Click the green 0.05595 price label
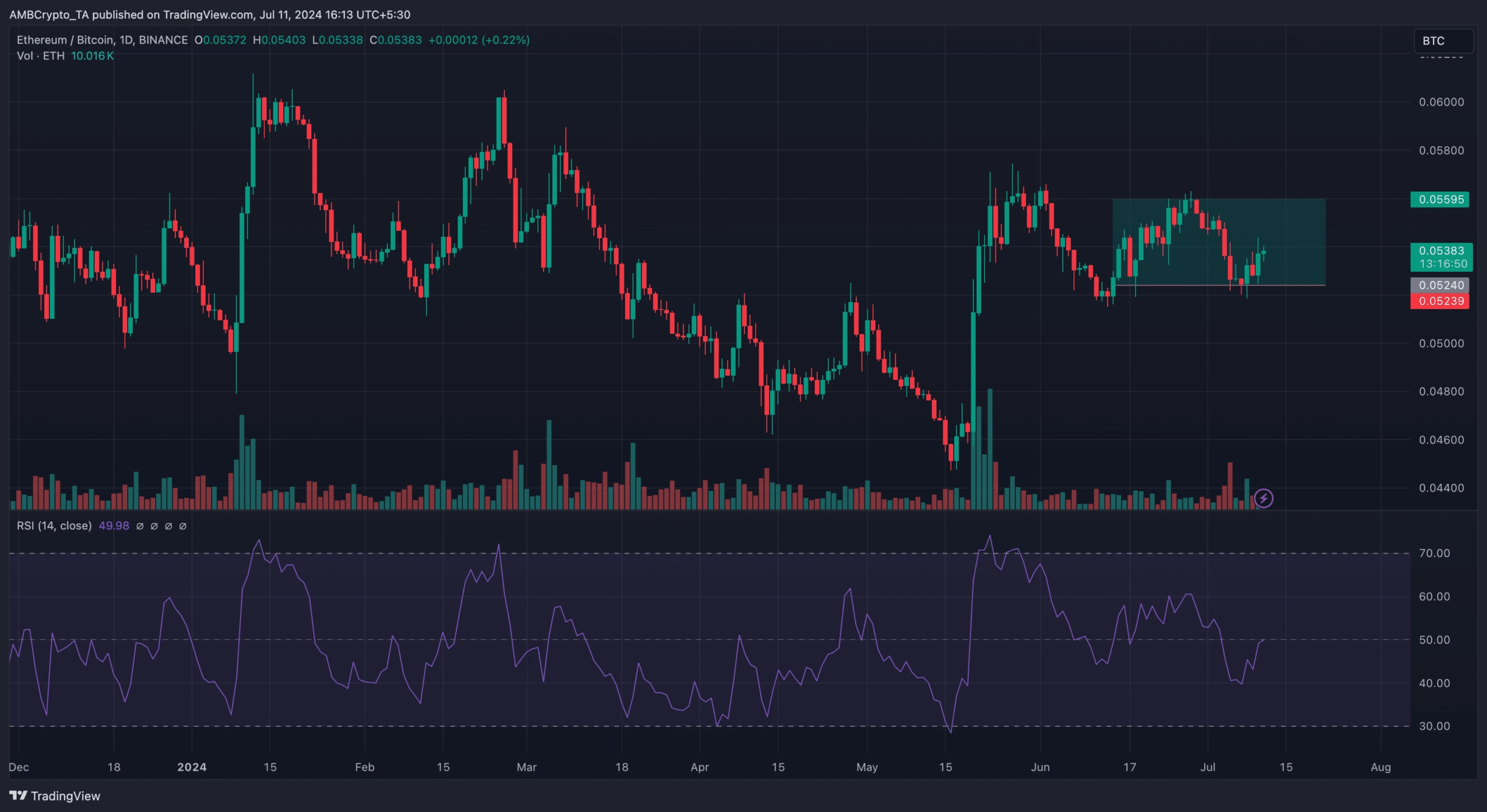1487x812 pixels. [1440, 200]
